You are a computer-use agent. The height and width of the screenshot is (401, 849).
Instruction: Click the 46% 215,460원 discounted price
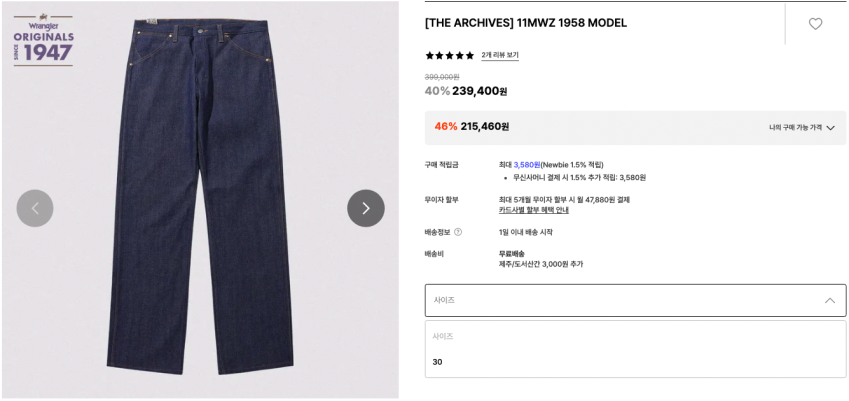click(472, 127)
